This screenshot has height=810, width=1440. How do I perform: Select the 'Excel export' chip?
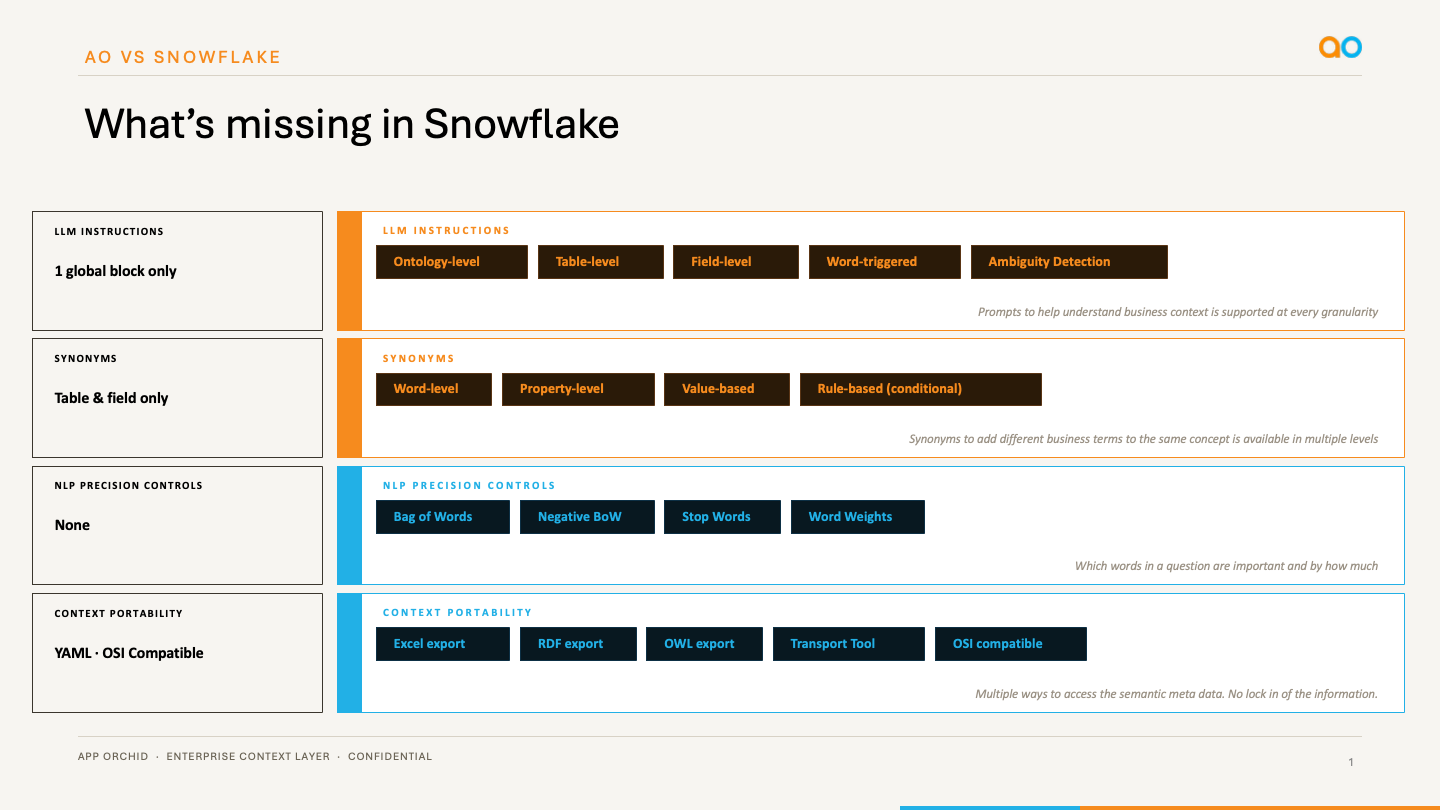pyautogui.click(x=443, y=644)
